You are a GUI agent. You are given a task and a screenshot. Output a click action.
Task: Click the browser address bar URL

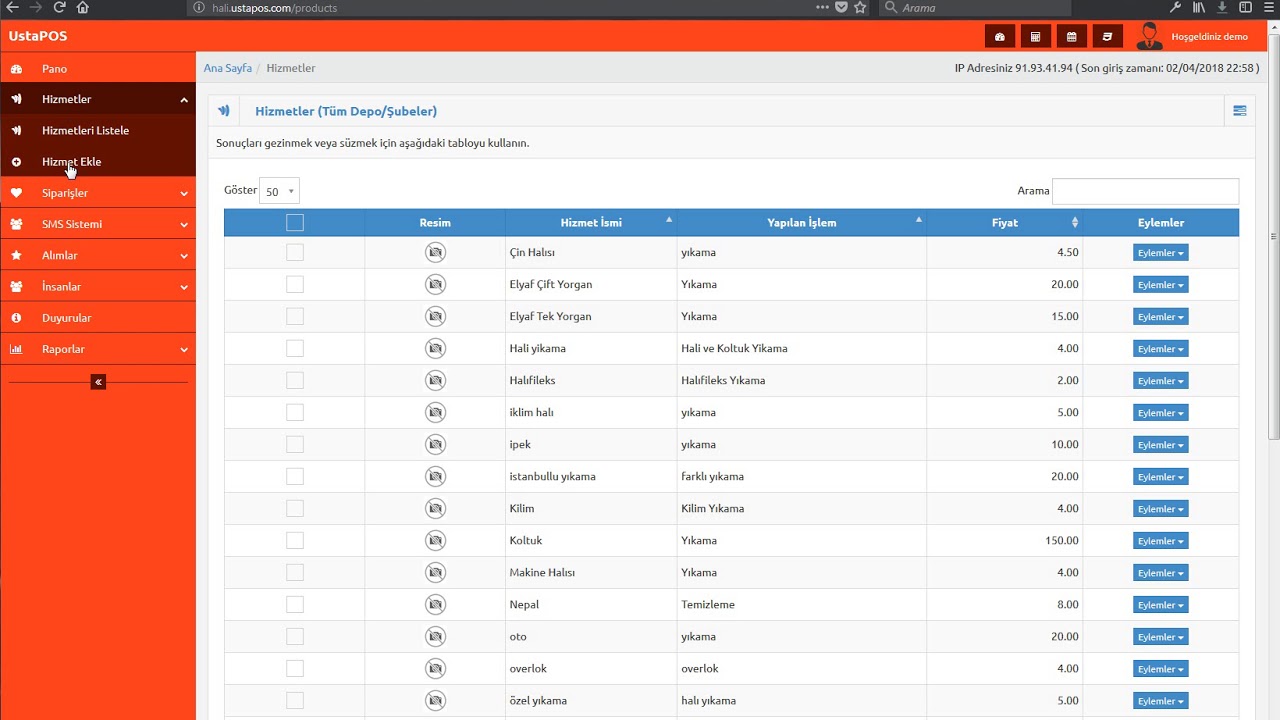275,8
